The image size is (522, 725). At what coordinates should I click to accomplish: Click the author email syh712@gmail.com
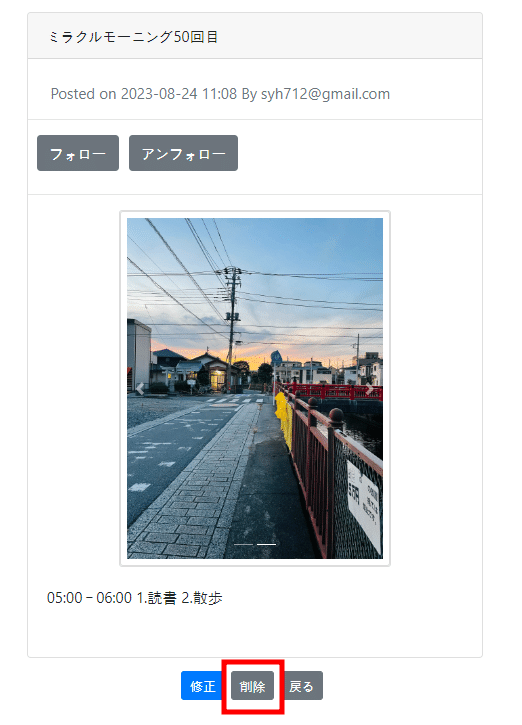pos(325,94)
